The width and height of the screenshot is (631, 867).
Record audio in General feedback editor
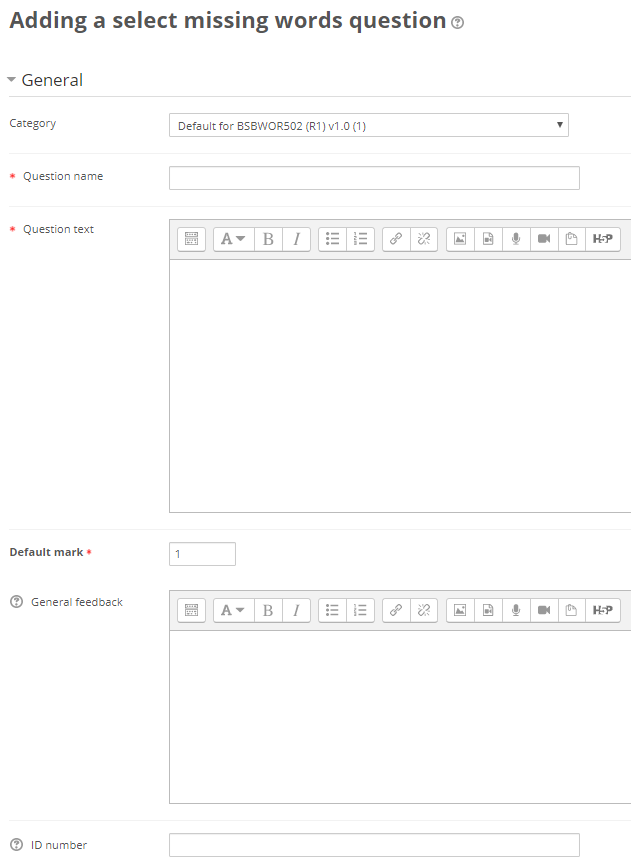coord(516,610)
